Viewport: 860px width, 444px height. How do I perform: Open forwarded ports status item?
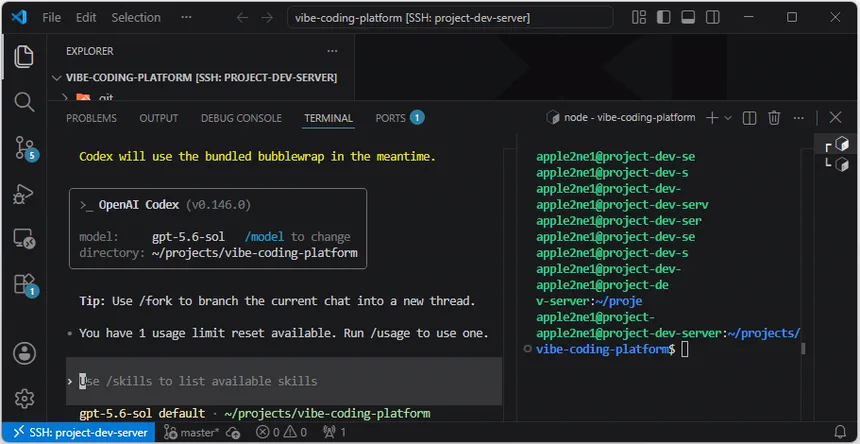pos(335,432)
